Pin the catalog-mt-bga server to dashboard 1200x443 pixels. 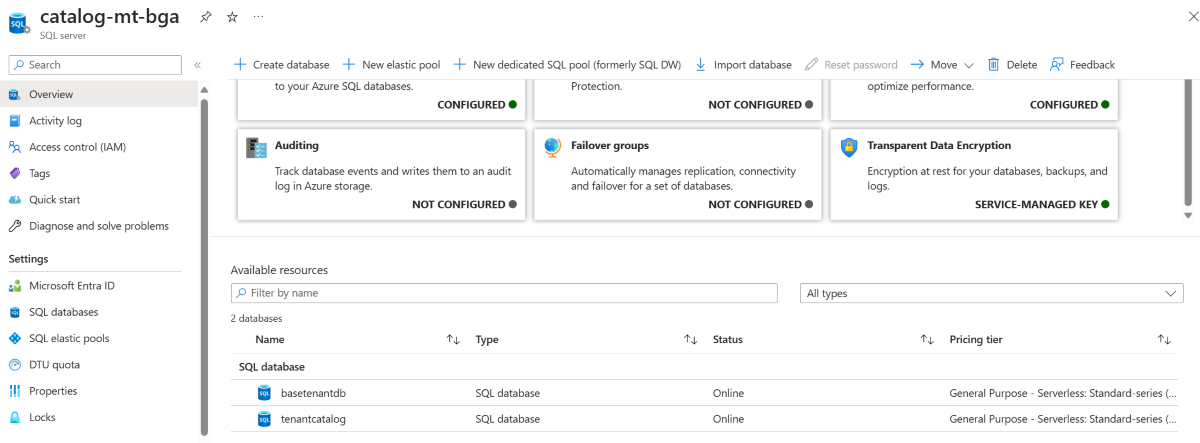coord(205,17)
